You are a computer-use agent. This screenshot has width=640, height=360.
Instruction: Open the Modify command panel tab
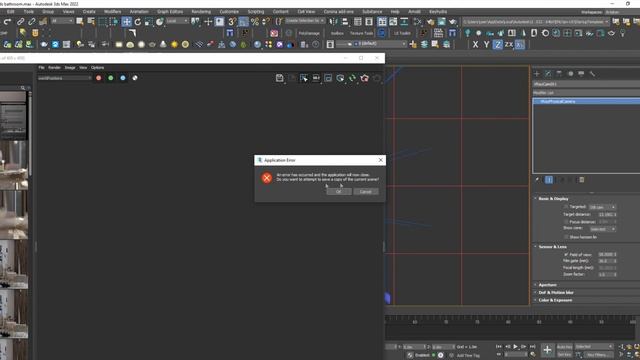[548, 73]
